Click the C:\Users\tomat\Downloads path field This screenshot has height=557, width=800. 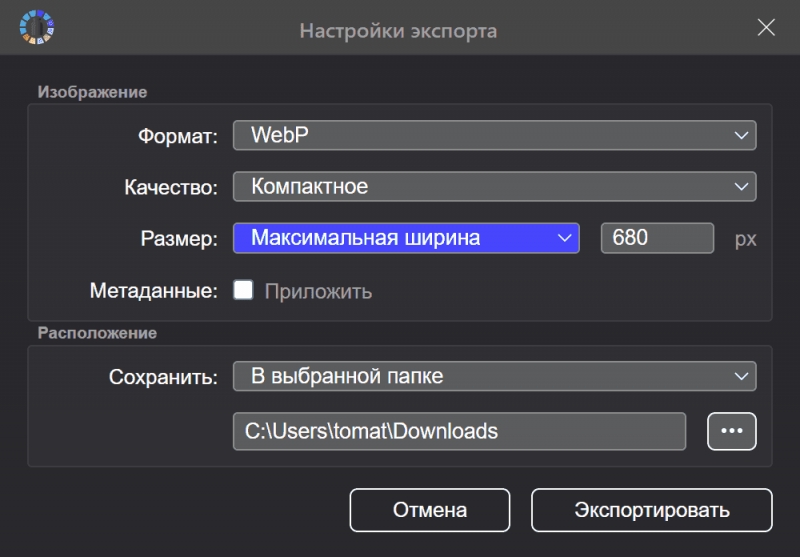[459, 432]
